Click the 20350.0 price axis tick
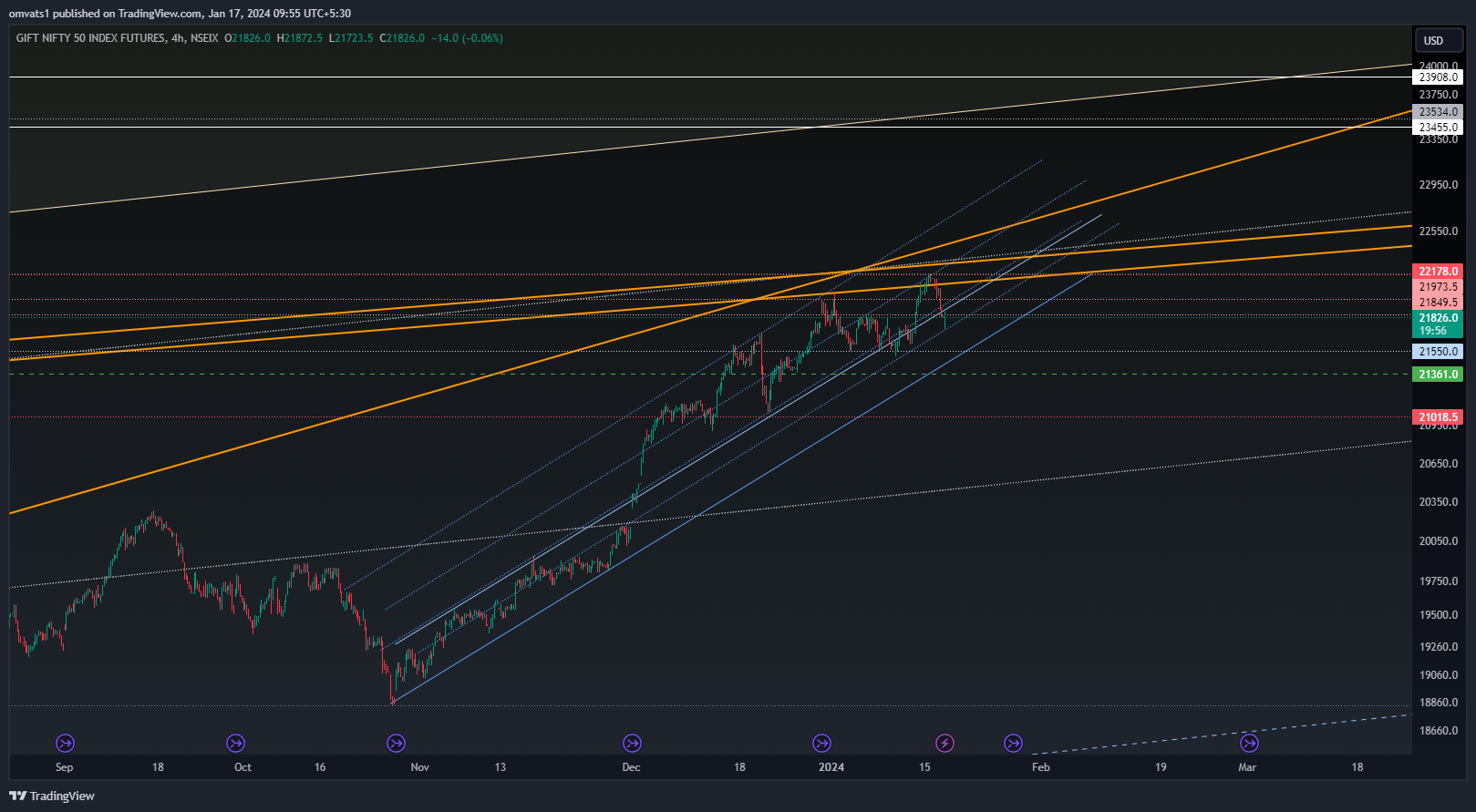The image size is (1476, 812). point(1439,502)
